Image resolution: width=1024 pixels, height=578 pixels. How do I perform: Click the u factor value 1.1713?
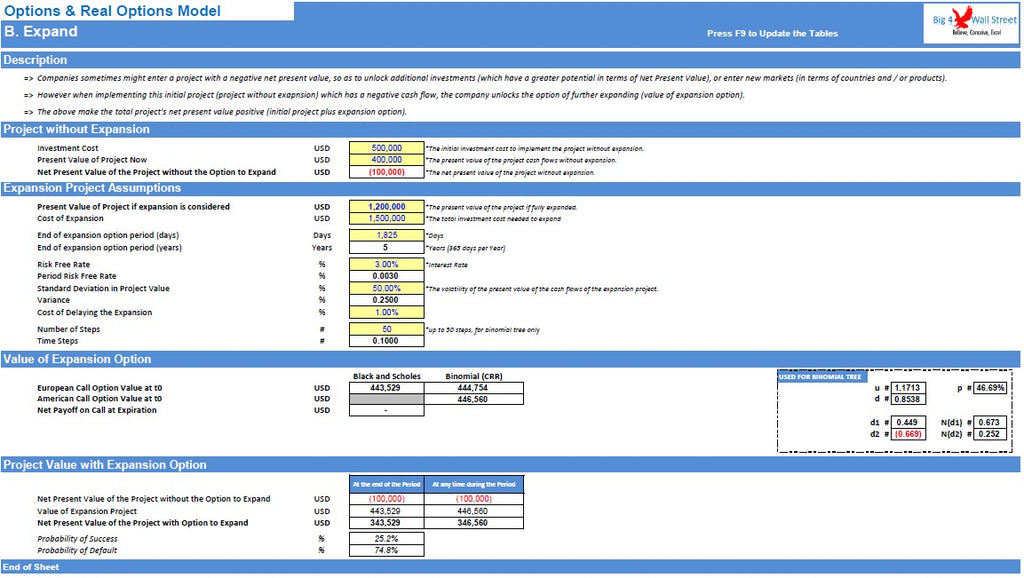(908, 388)
